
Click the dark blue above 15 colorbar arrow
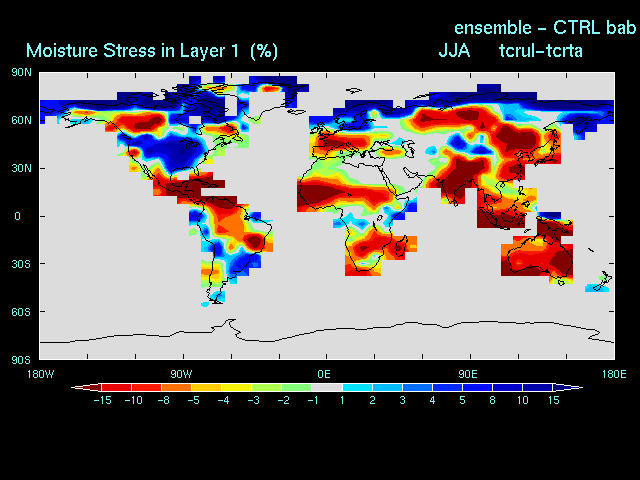pyautogui.click(x=568, y=387)
